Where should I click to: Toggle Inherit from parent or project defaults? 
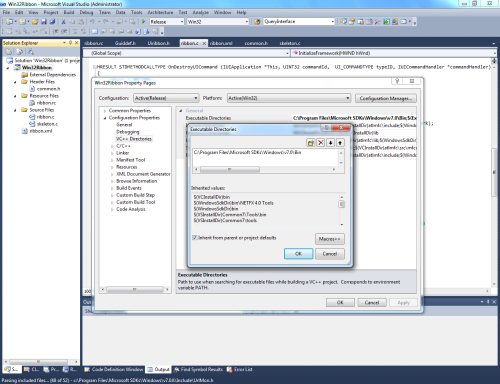(195, 238)
